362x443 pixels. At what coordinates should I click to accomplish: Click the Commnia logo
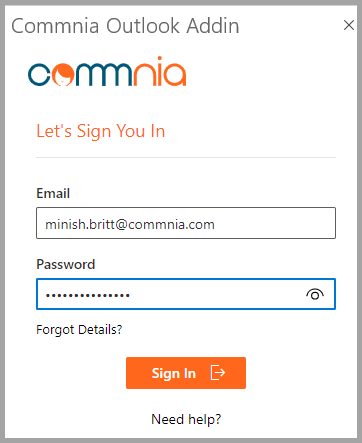[x=107, y=71]
